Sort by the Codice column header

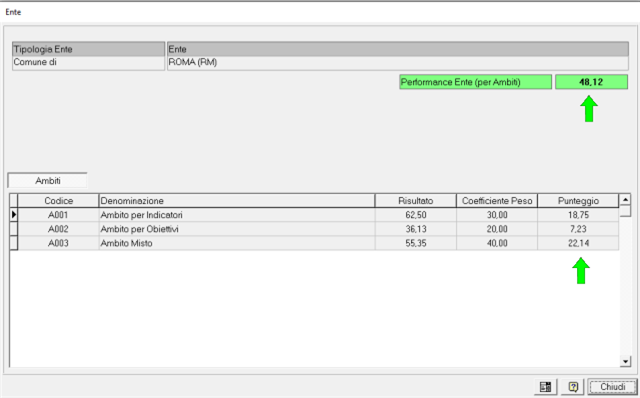pos(58,201)
